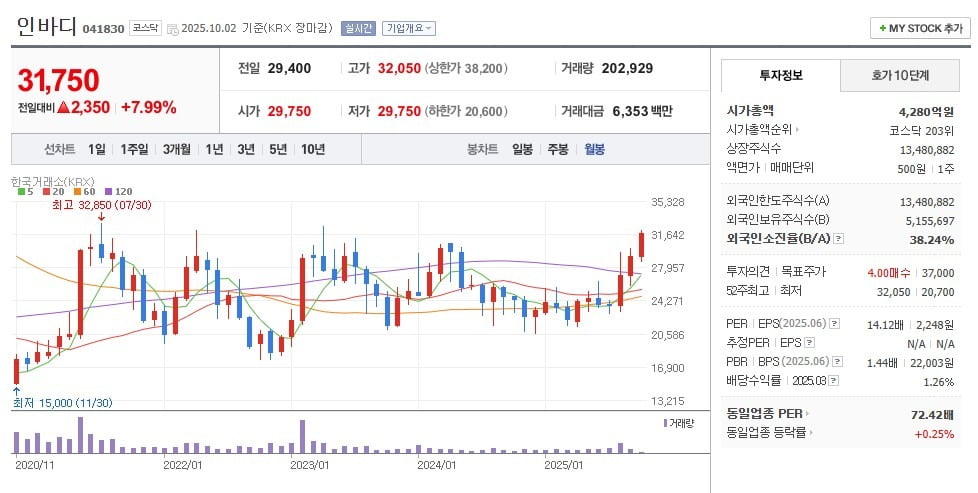Add stock via MY STOCK 추가 button
This screenshot has height=493, width=978.
click(919, 28)
